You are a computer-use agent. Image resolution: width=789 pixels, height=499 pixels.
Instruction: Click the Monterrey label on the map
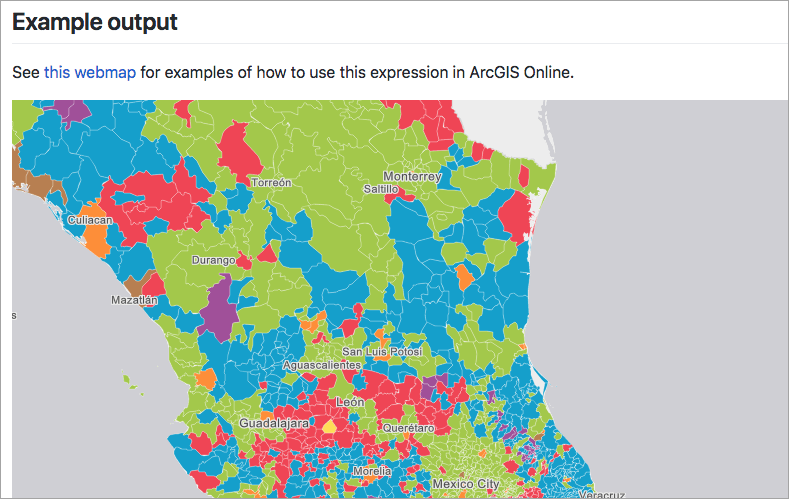[412, 177]
